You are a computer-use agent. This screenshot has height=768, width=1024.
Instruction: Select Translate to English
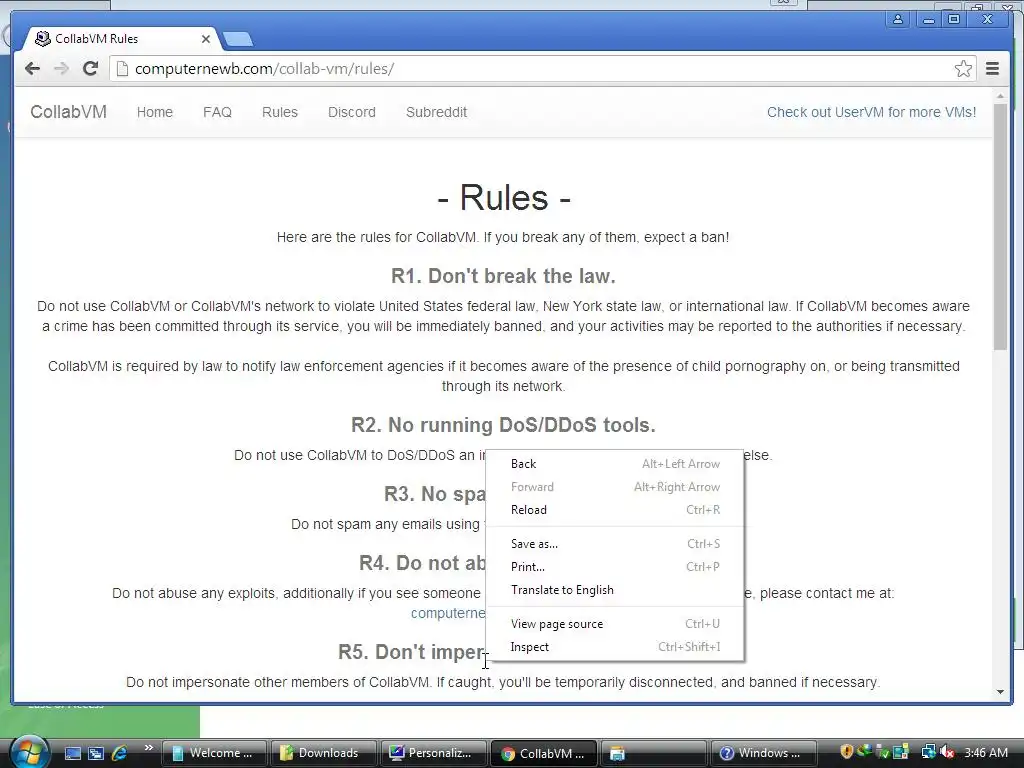(614, 590)
